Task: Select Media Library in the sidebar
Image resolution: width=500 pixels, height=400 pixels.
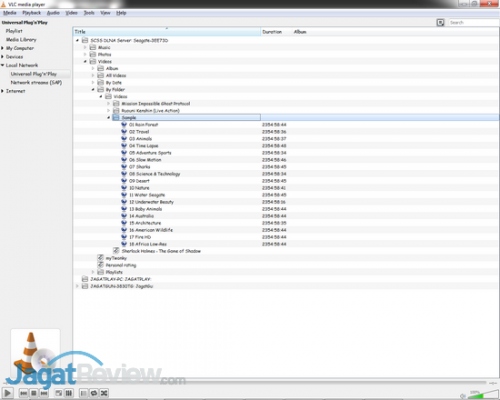Action: [21, 40]
